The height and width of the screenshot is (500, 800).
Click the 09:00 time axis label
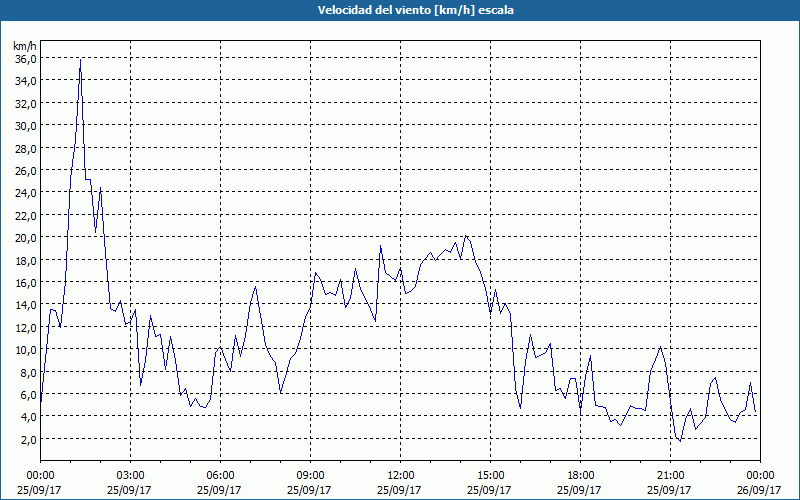click(x=310, y=476)
